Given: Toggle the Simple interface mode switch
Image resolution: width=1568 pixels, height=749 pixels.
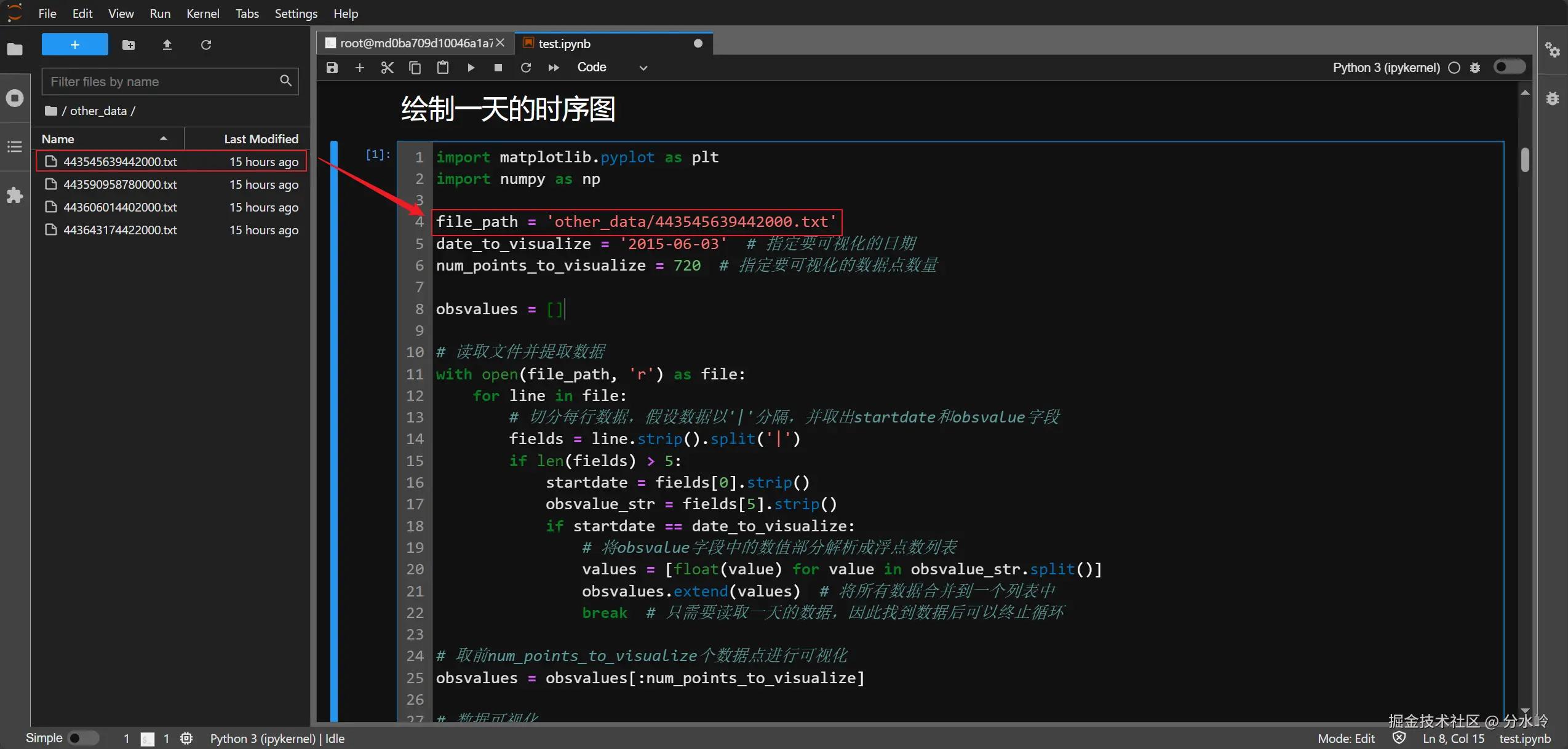Looking at the screenshot, I should 83,738.
